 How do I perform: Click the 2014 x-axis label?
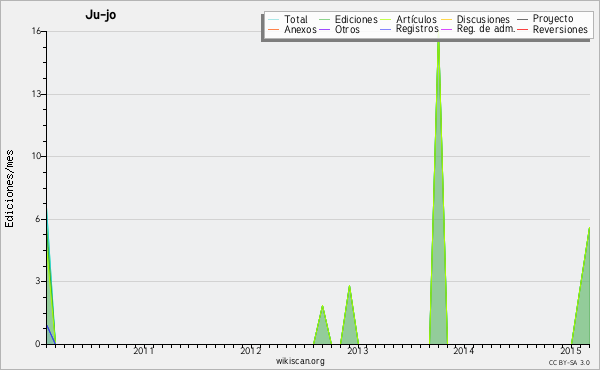click(x=463, y=350)
